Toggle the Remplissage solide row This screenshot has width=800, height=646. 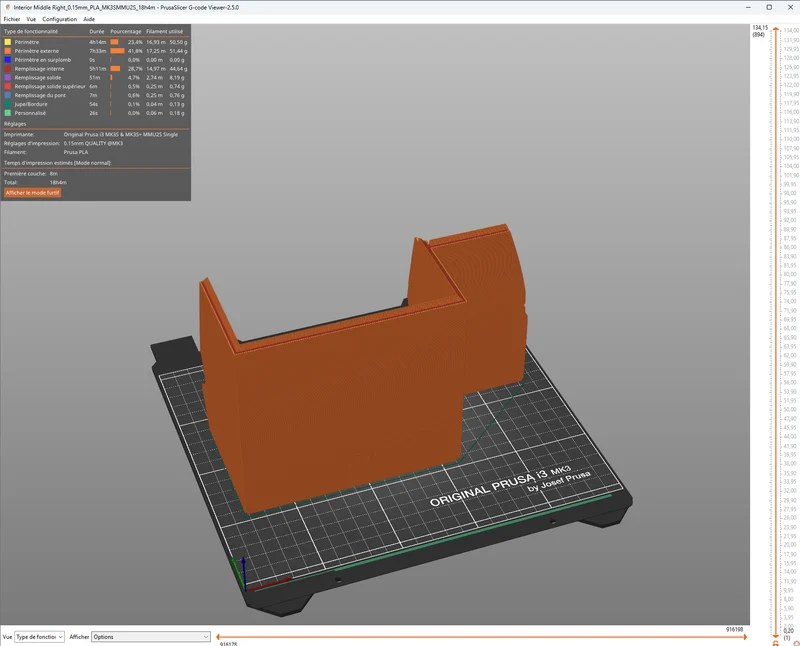[96, 78]
